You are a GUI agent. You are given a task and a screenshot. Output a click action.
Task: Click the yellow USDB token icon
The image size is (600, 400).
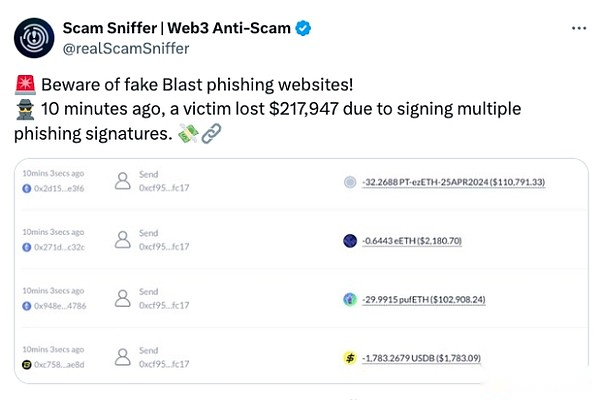pos(349,357)
